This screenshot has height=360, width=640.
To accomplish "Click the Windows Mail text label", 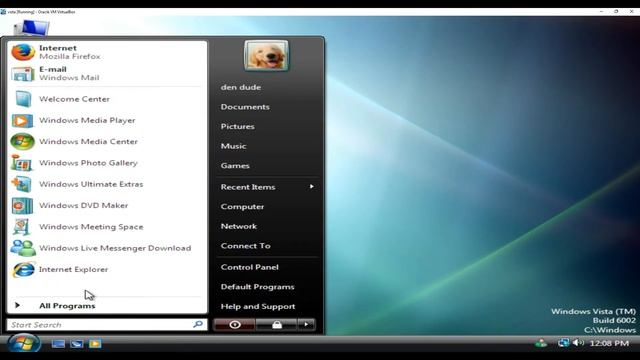I will (x=69, y=78).
